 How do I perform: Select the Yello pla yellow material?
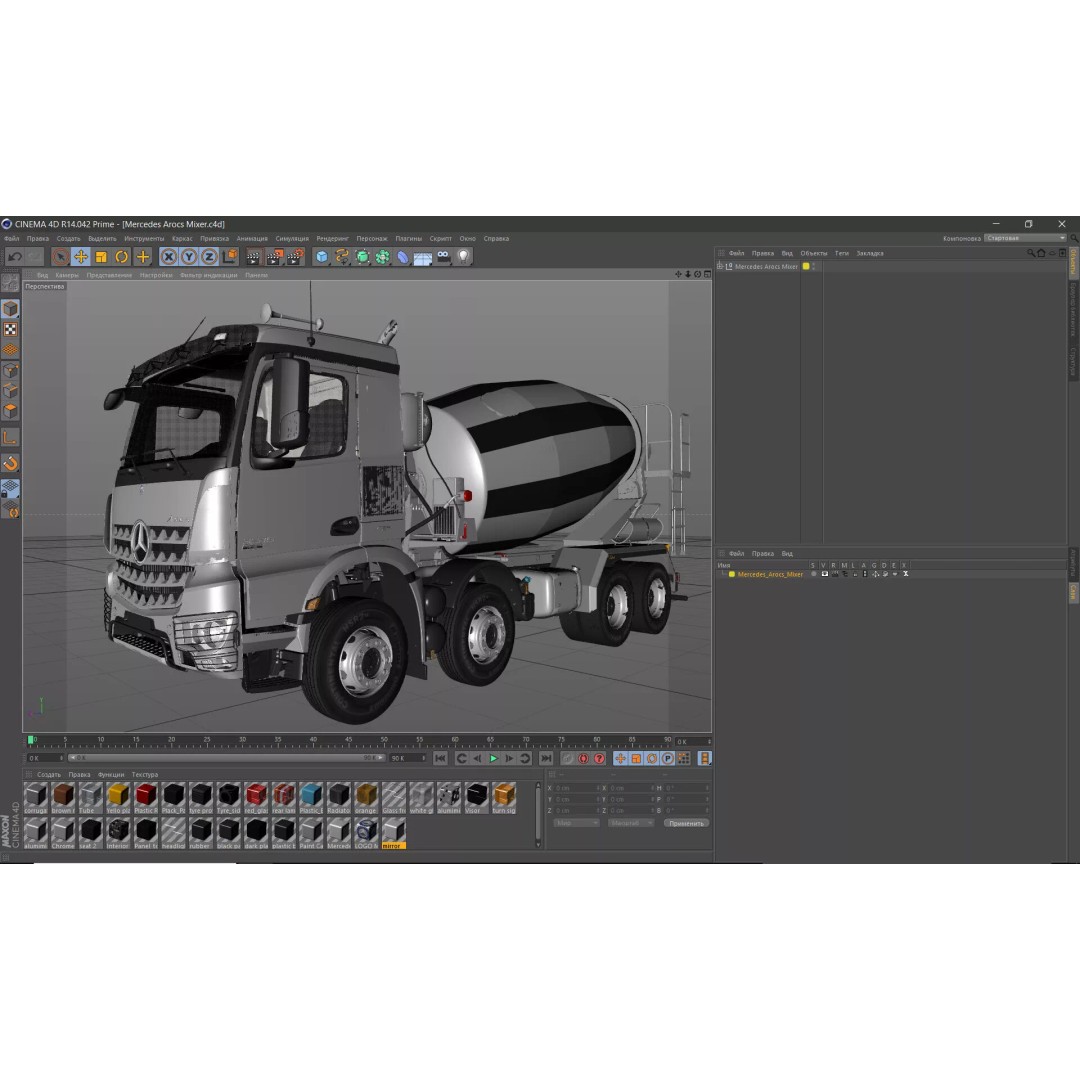pyautogui.click(x=118, y=798)
